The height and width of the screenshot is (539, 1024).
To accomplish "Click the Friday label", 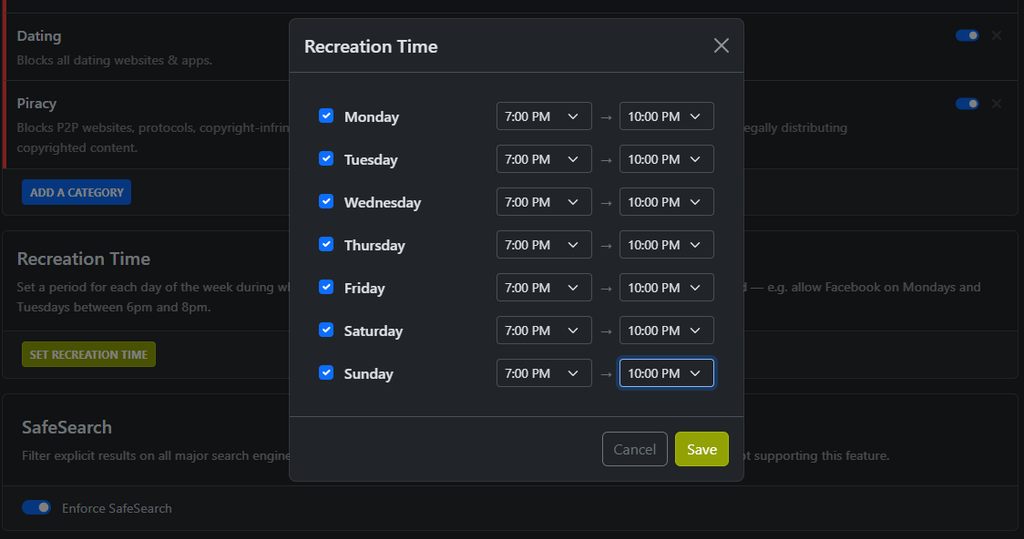I will tap(364, 288).
